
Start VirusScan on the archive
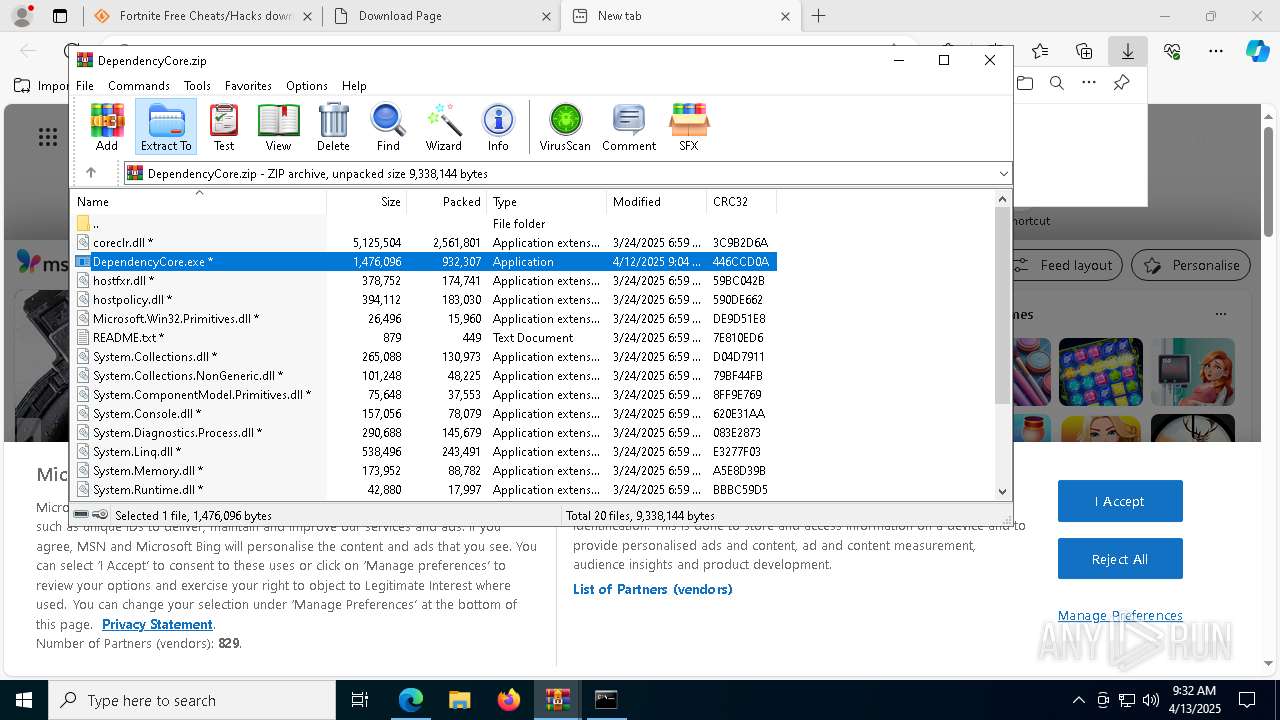[565, 127]
